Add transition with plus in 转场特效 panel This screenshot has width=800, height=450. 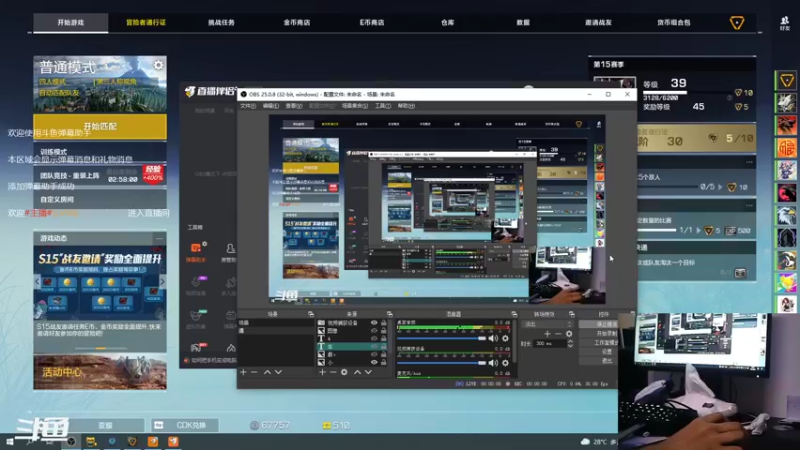tap(547, 334)
